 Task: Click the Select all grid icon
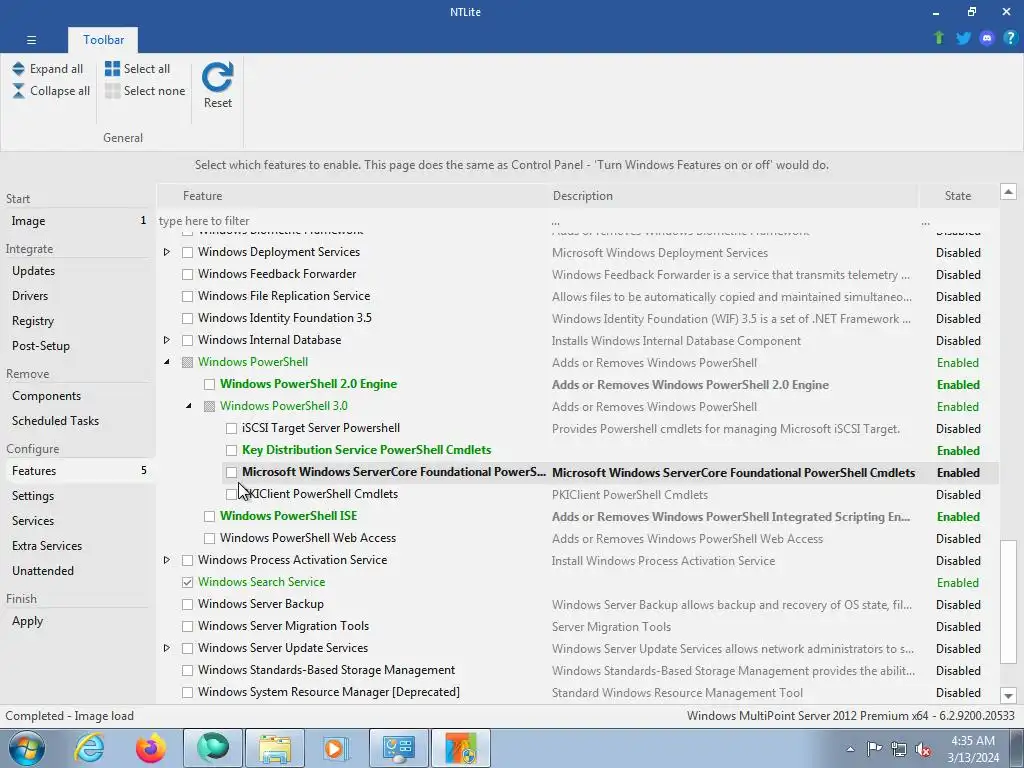112,69
